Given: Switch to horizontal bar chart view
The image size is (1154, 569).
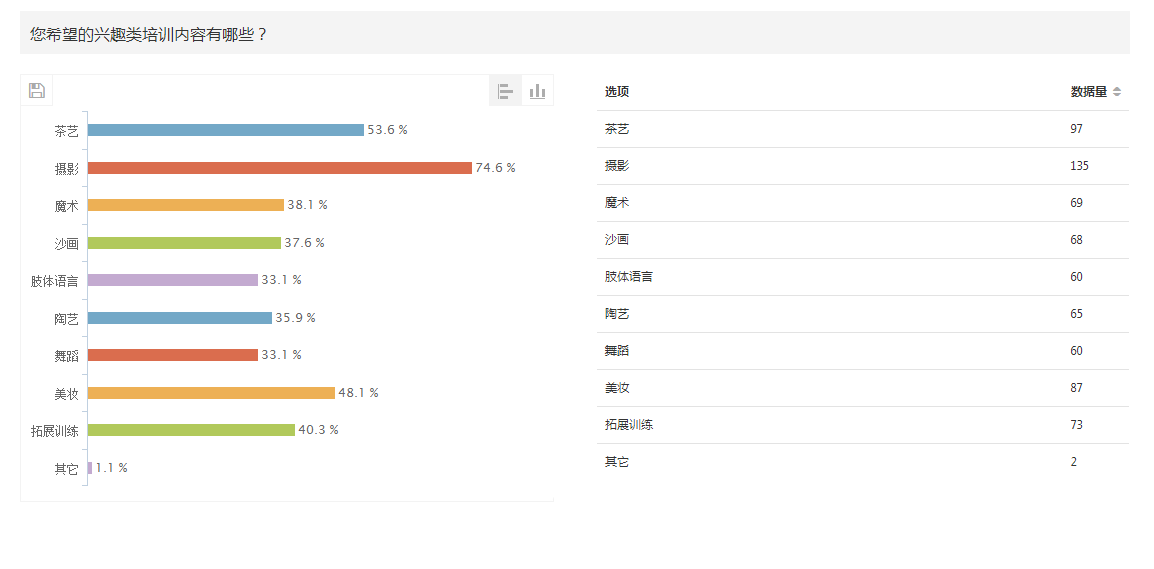Looking at the screenshot, I should coord(506,91).
